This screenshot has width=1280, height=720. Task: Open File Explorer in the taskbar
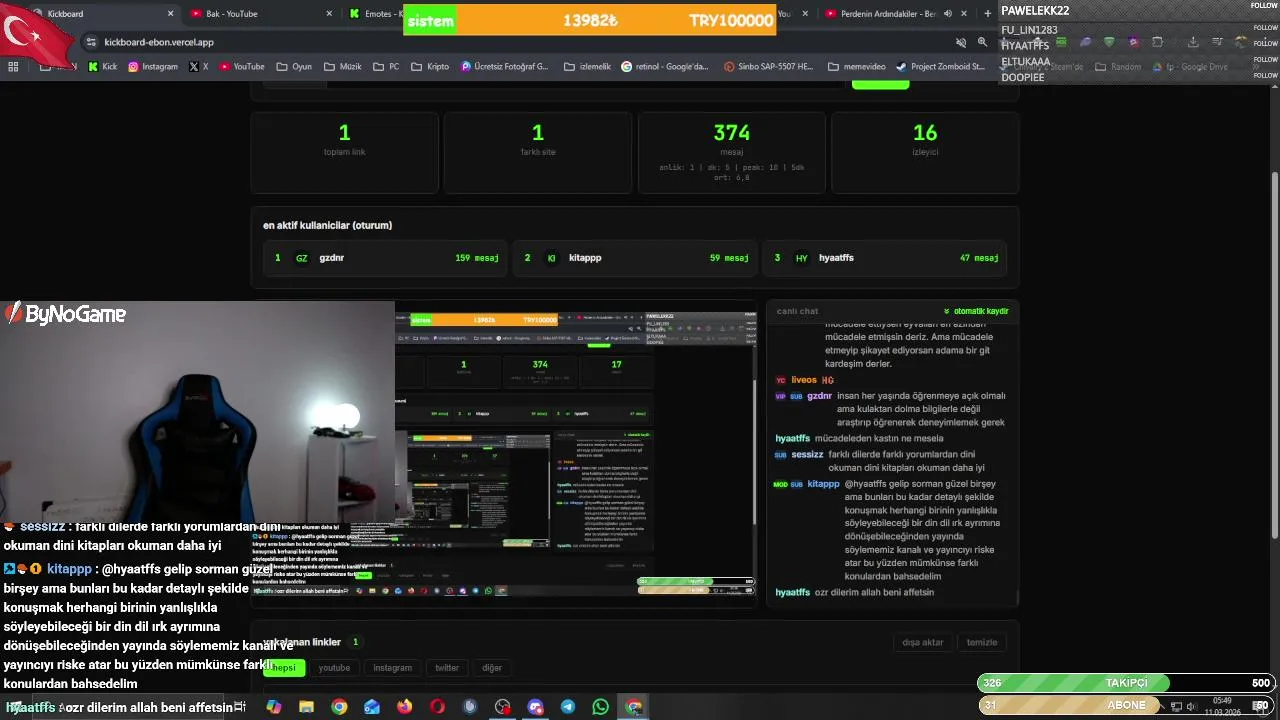click(307, 707)
